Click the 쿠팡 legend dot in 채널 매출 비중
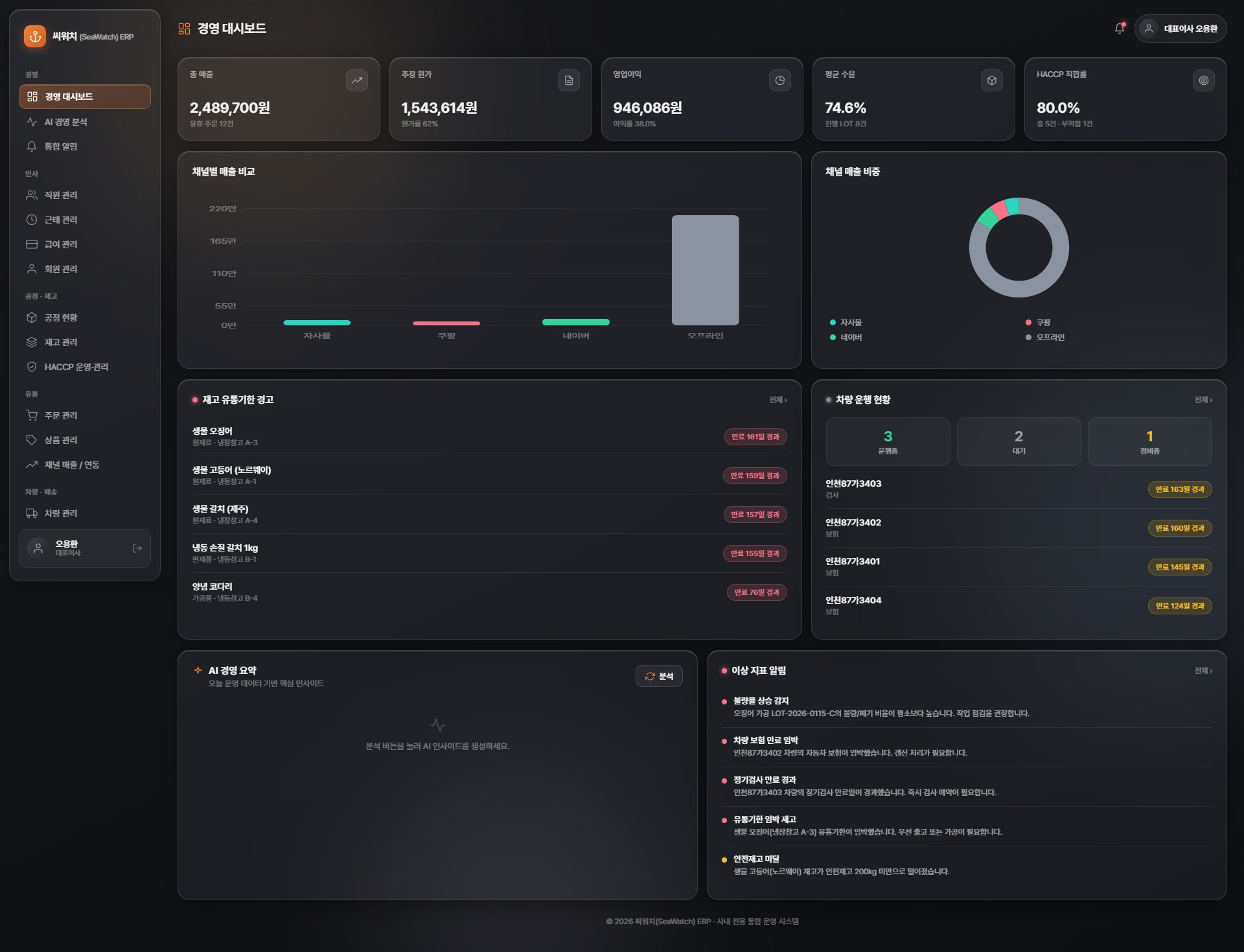This screenshot has width=1244, height=952. pyautogui.click(x=1028, y=322)
